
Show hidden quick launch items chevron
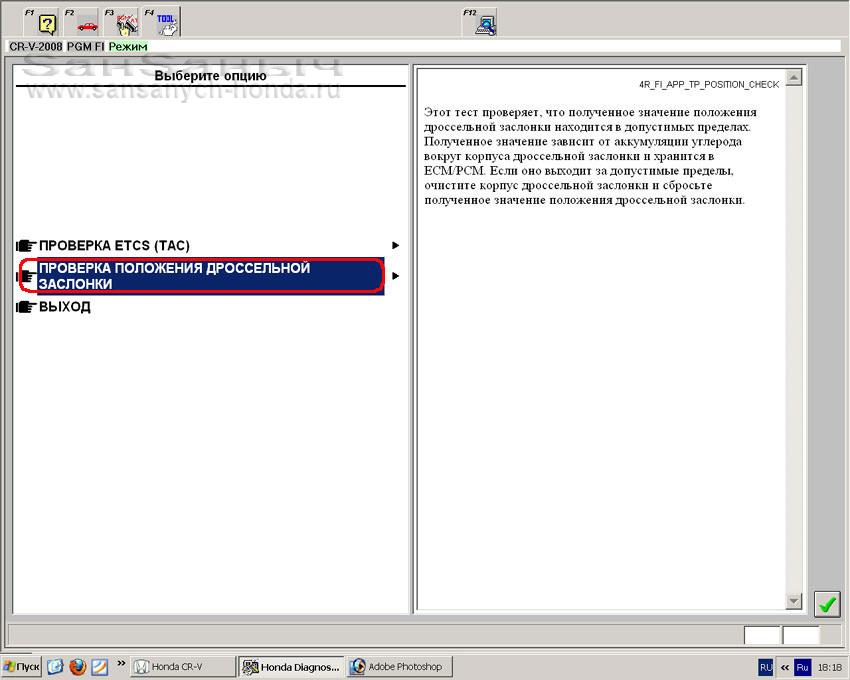pos(122,664)
